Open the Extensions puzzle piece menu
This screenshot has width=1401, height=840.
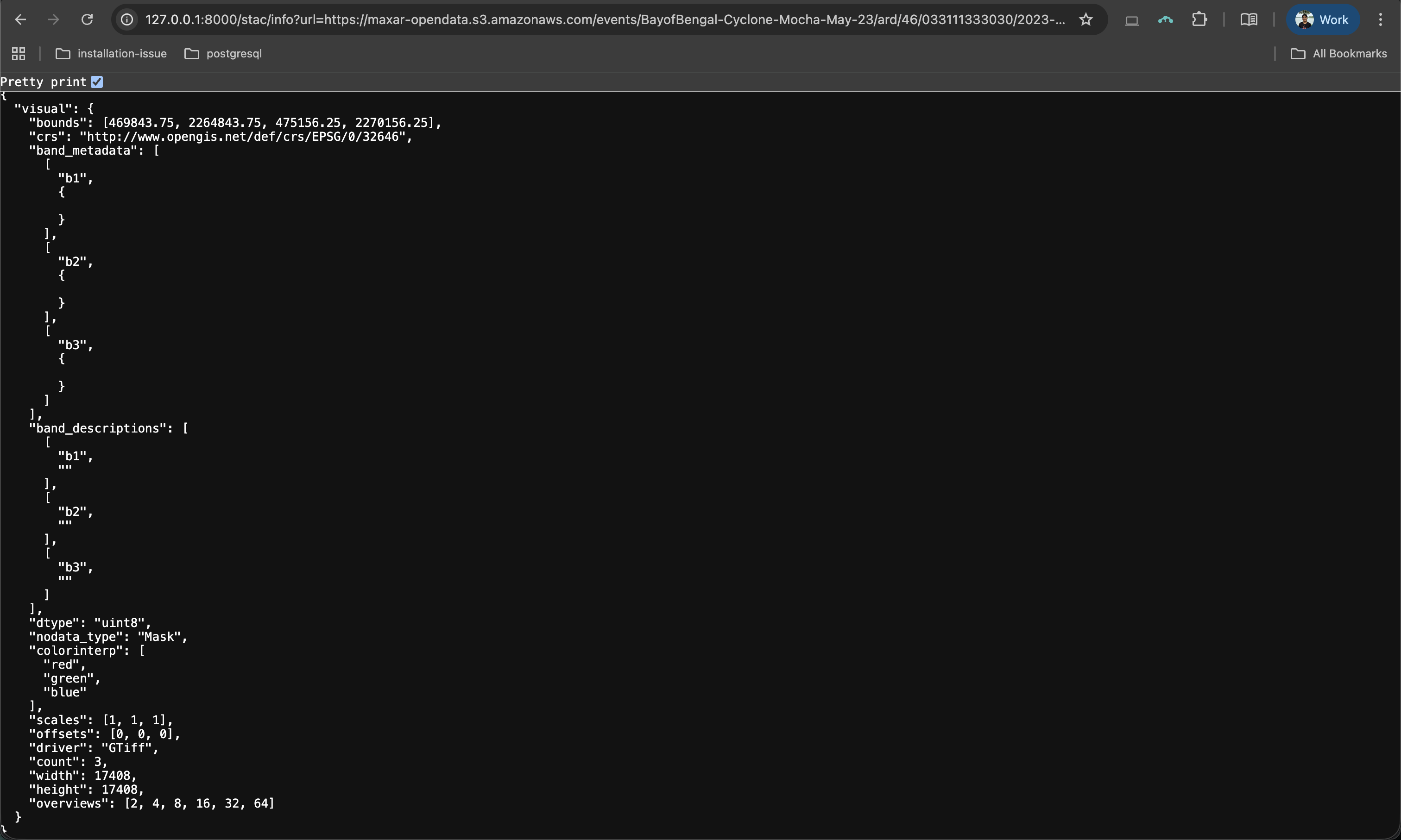[x=1199, y=20]
